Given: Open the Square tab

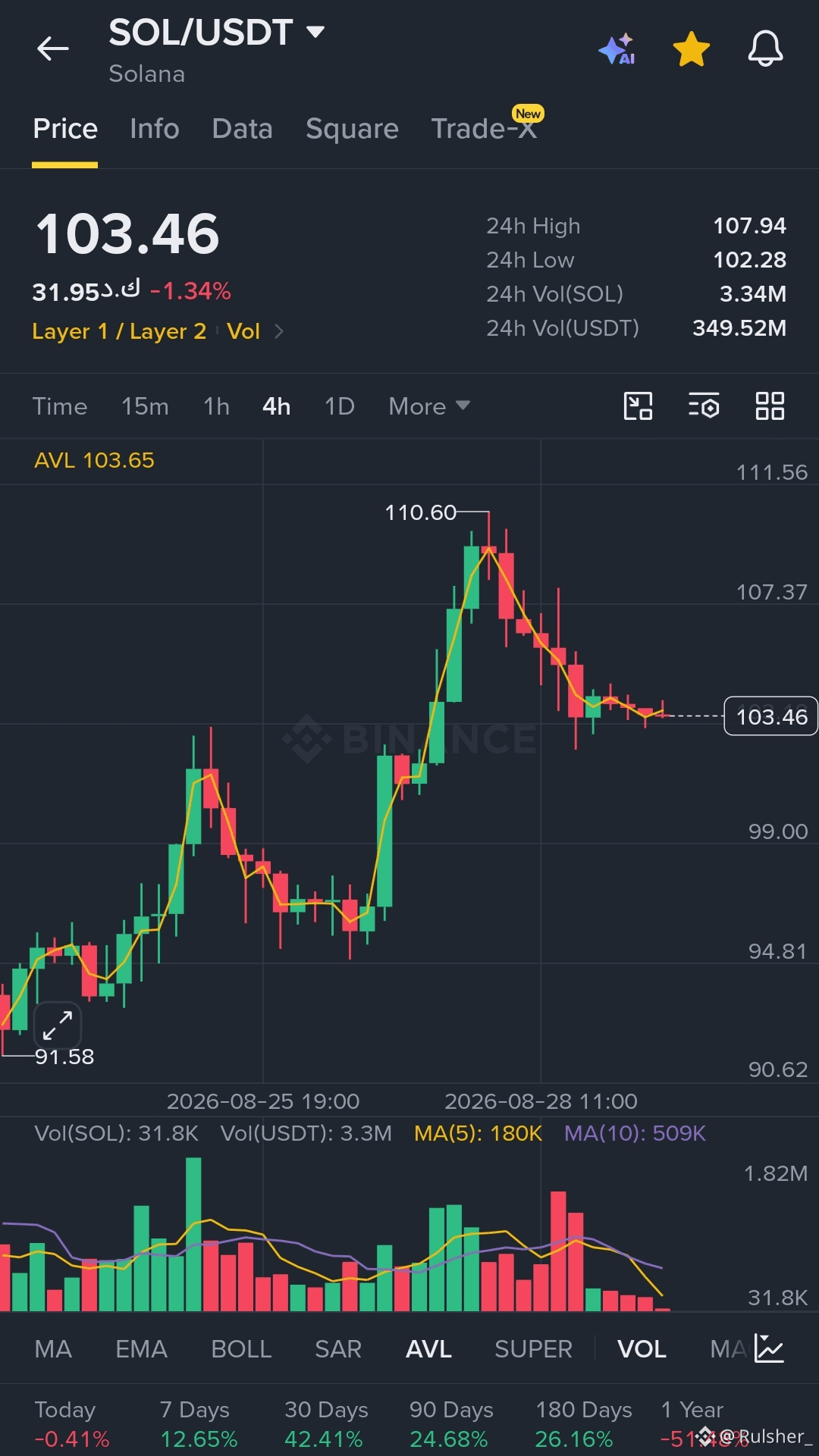Looking at the screenshot, I should [352, 129].
